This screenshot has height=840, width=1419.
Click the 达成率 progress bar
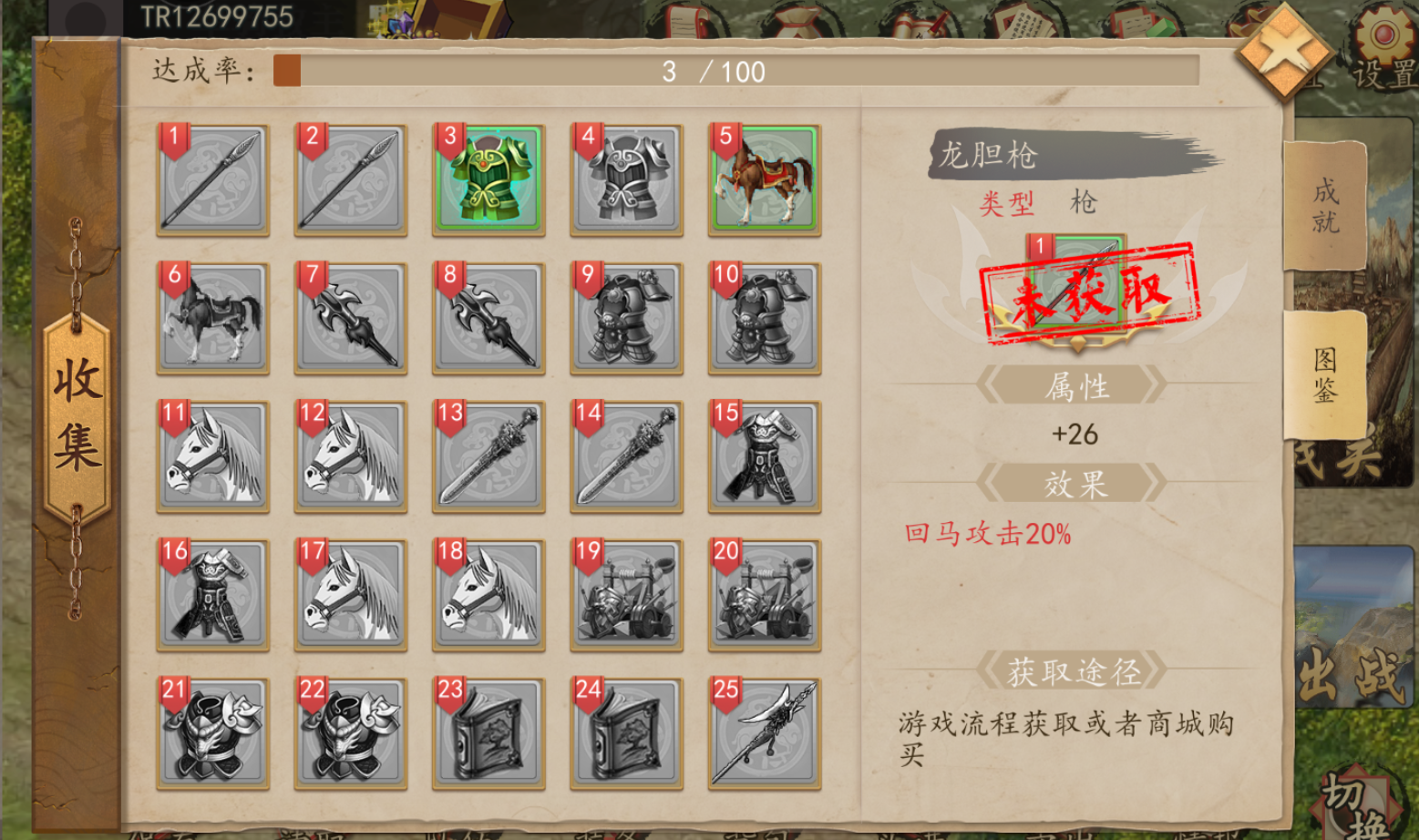pos(736,70)
